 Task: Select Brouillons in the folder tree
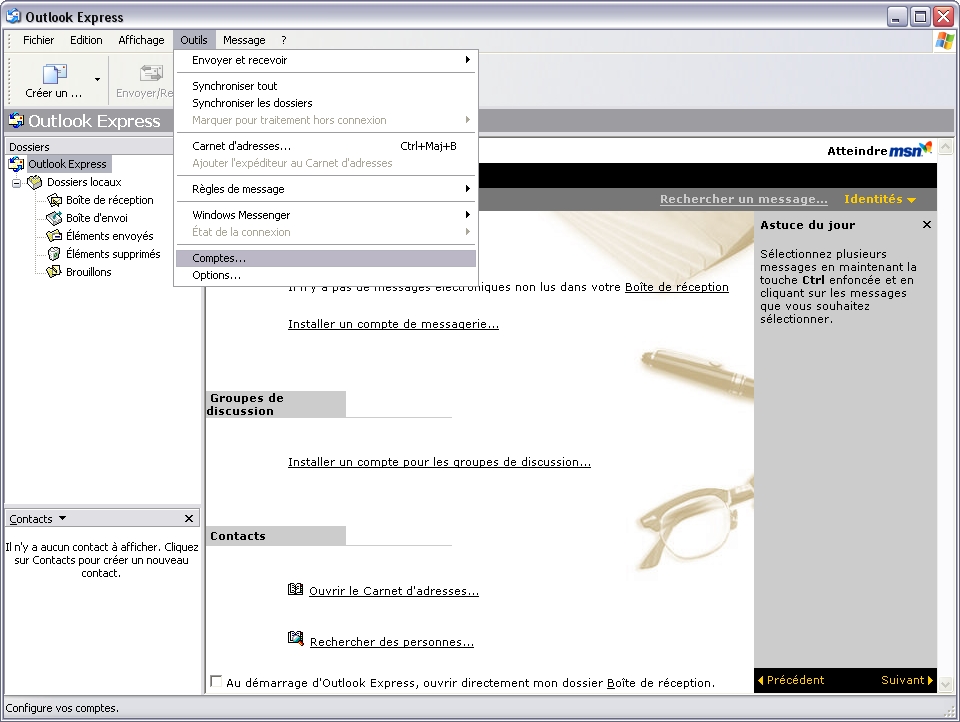pos(89,272)
